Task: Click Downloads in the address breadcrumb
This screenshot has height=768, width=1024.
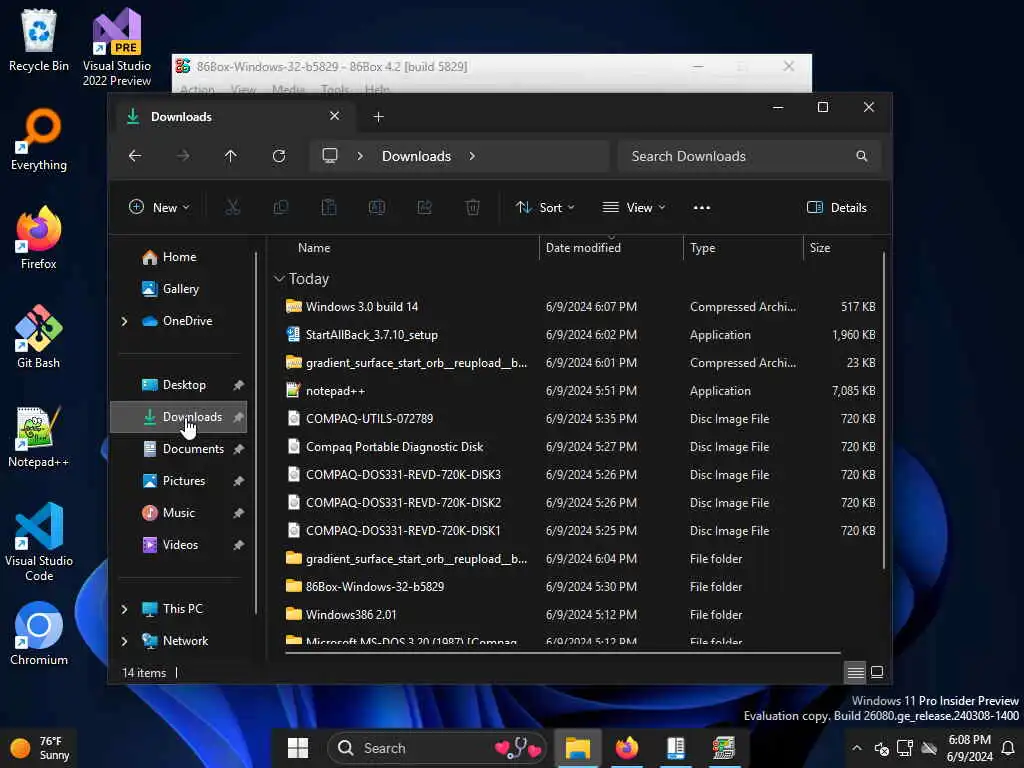Action: 416,156
